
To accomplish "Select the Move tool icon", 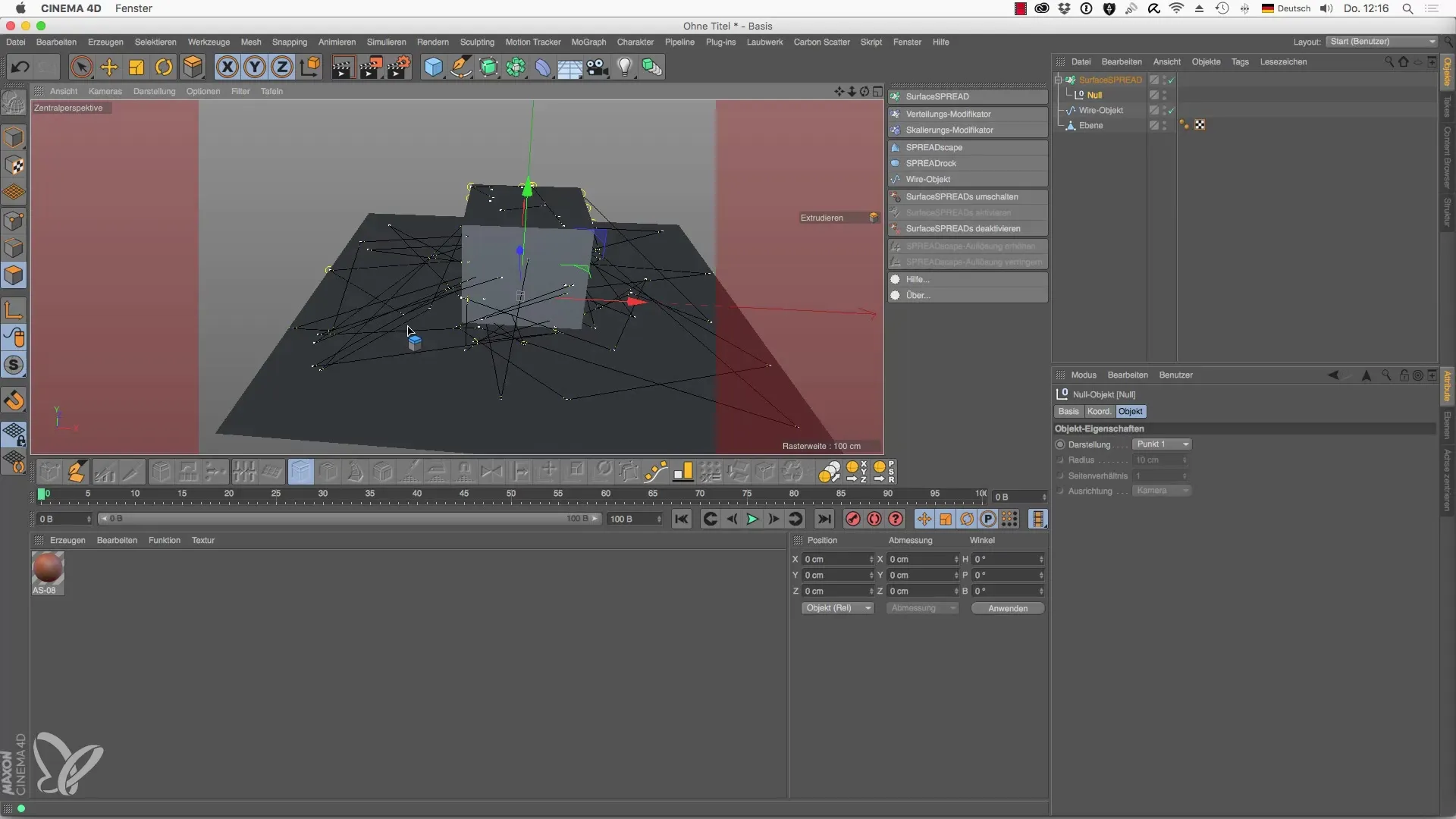I will tap(109, 67).
